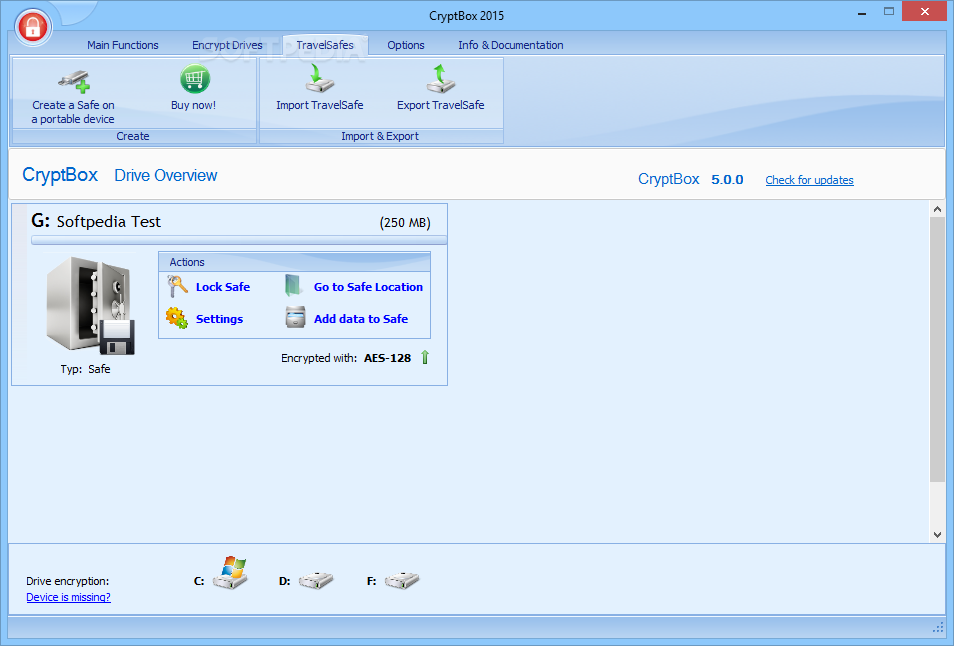The width and height of the screenshot is (954, 646).
Task: Click the USB stick Create Safe icon
Action: tap(74, 81)
